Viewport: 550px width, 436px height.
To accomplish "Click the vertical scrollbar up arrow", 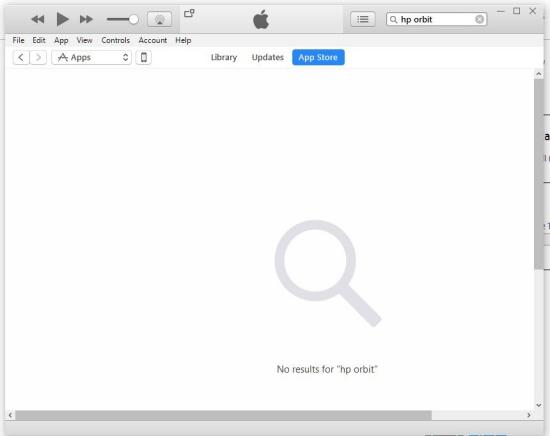I will click(x=538, y=74).
